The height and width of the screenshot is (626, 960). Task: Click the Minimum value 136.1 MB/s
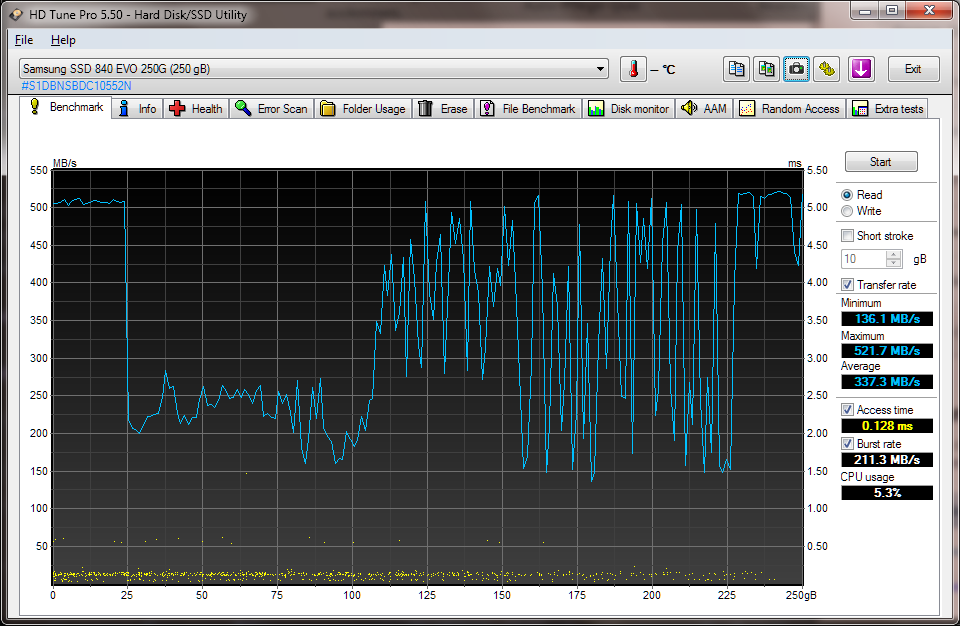(887, 319)
